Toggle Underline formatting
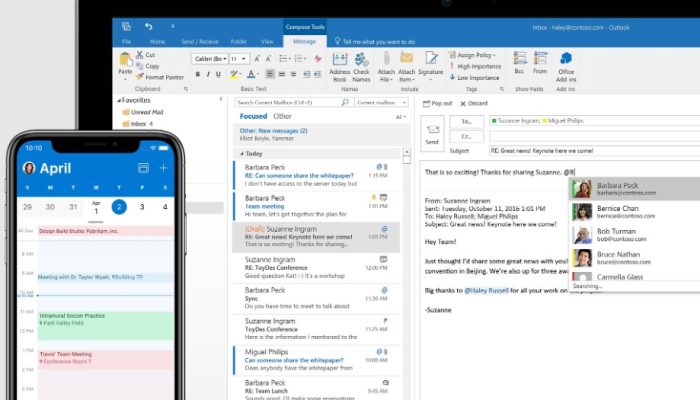700x400 pixels. (x=218, y=75)
